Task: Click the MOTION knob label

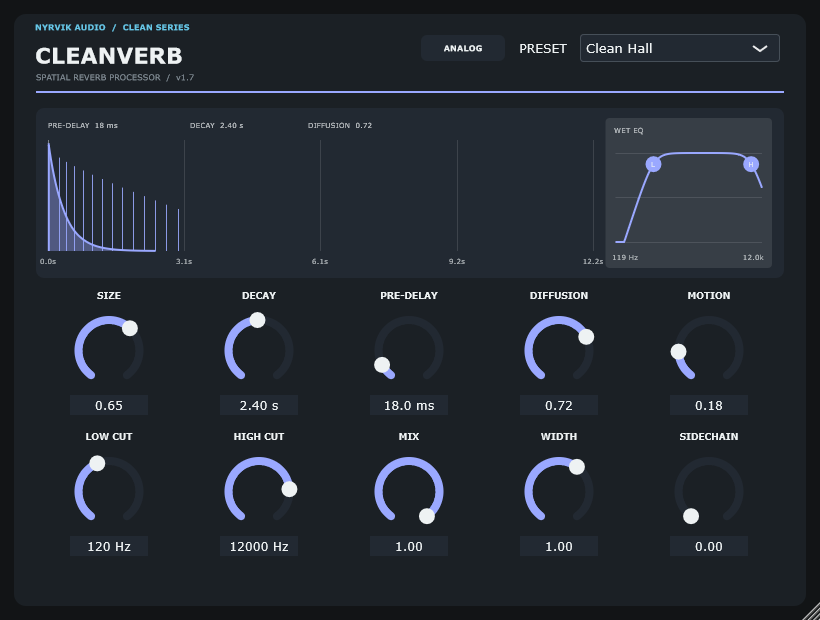Action: pyautogui.click(x=709, y=295)
